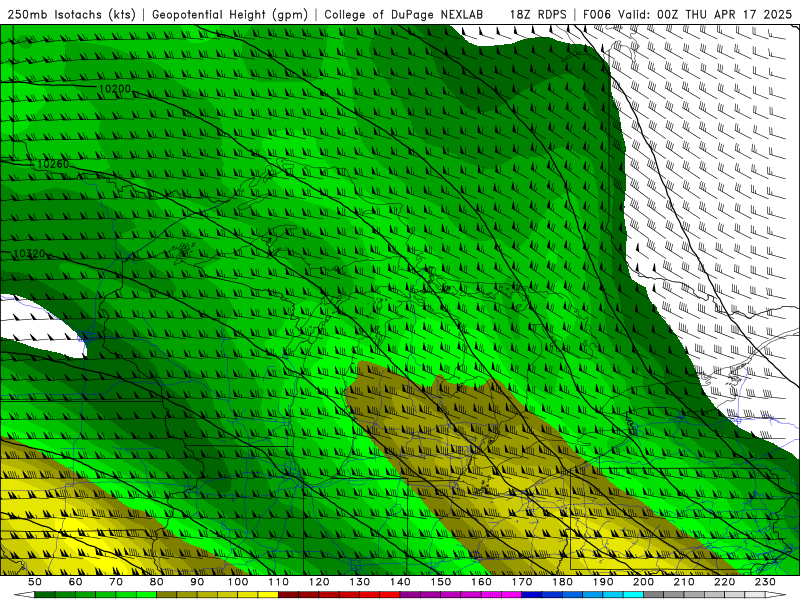The height and width of the screenshot is (600, 800).
Task: Click the 130 value on the color scale
Action: click(359, 582)
